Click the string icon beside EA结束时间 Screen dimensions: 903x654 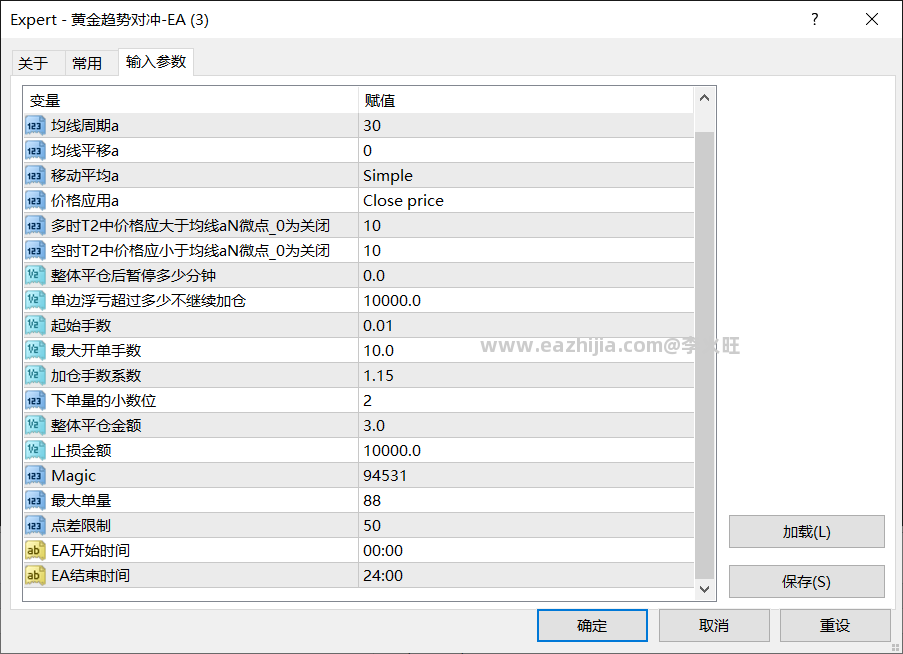pos(35,576)
